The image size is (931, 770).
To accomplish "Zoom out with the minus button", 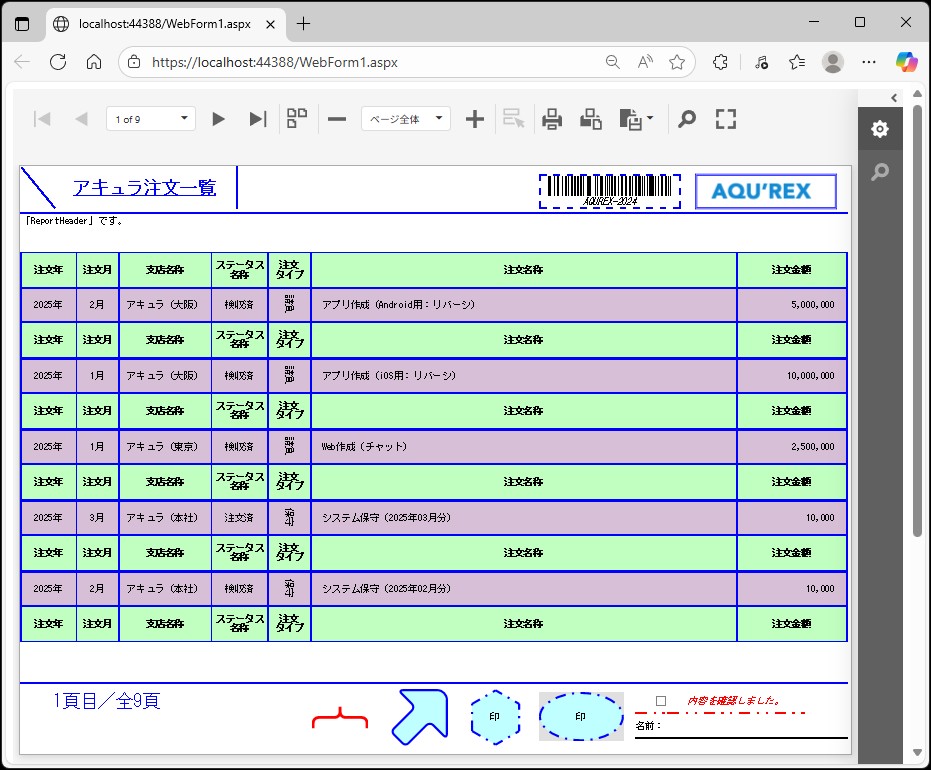I will coord(337,119).
